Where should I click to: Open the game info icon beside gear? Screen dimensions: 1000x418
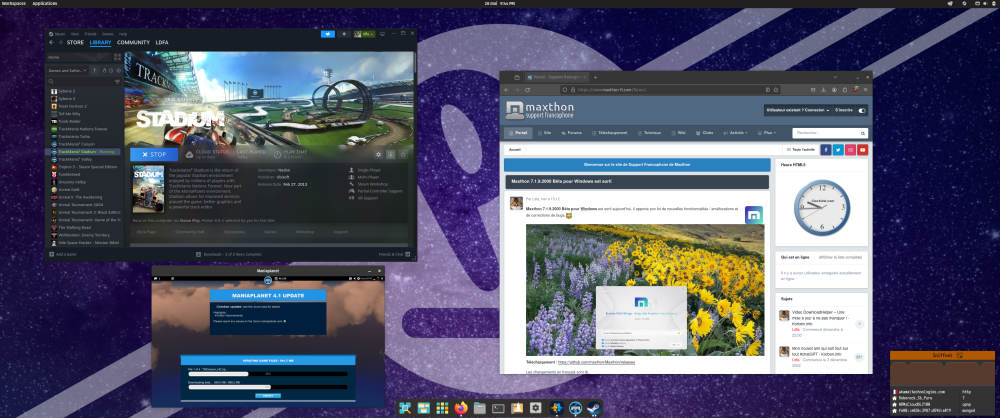click(x=391, y=154)
